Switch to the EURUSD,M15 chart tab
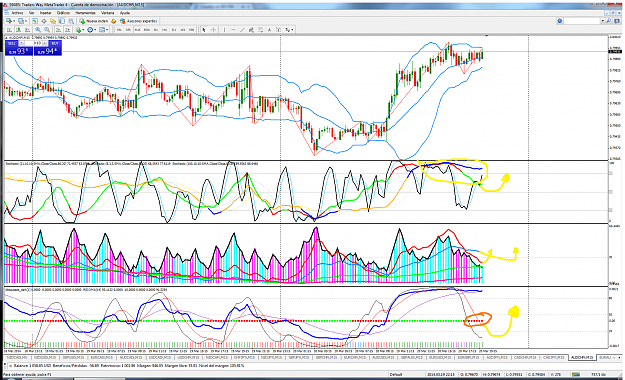Screen dimensions: 625x380 click(440, 357)
